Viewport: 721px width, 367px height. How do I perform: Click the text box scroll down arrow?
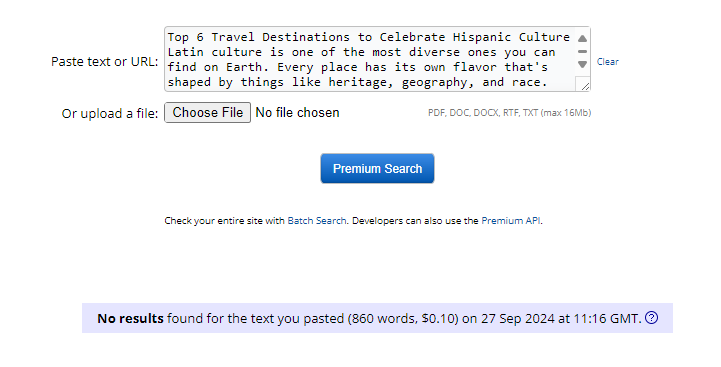(x=582, y=64)
